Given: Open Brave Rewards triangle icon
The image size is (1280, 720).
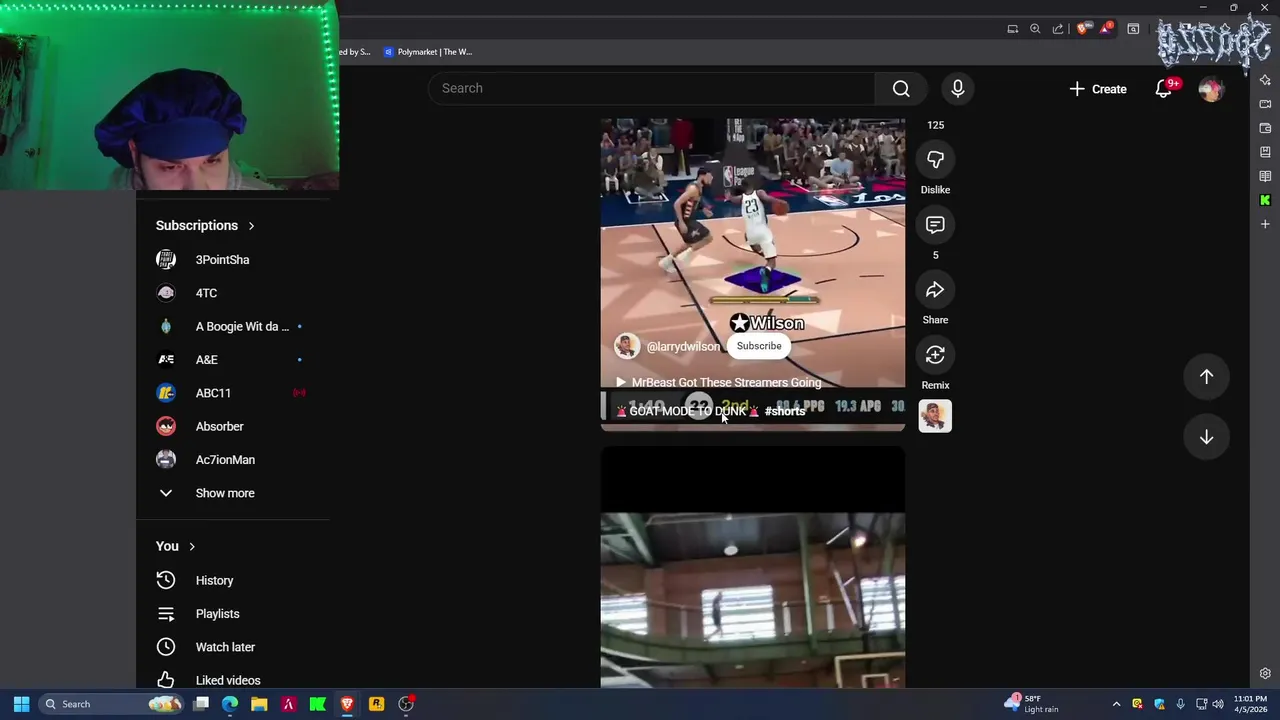Looking at the screenshot, I should coord(1105,29).
